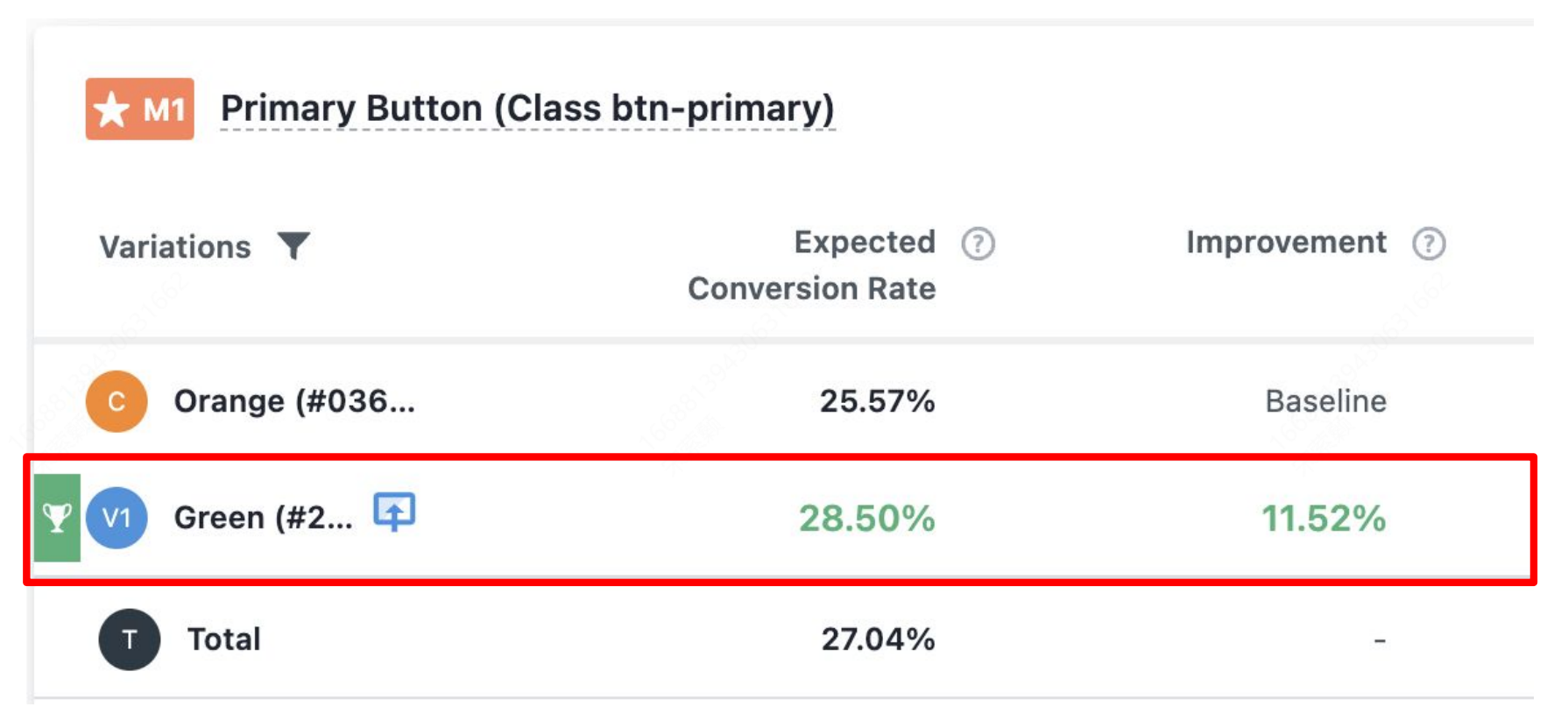Open the Improvement column help tooltip
This screenshot has width=1568, height=721.
(x=1426, y=244)
